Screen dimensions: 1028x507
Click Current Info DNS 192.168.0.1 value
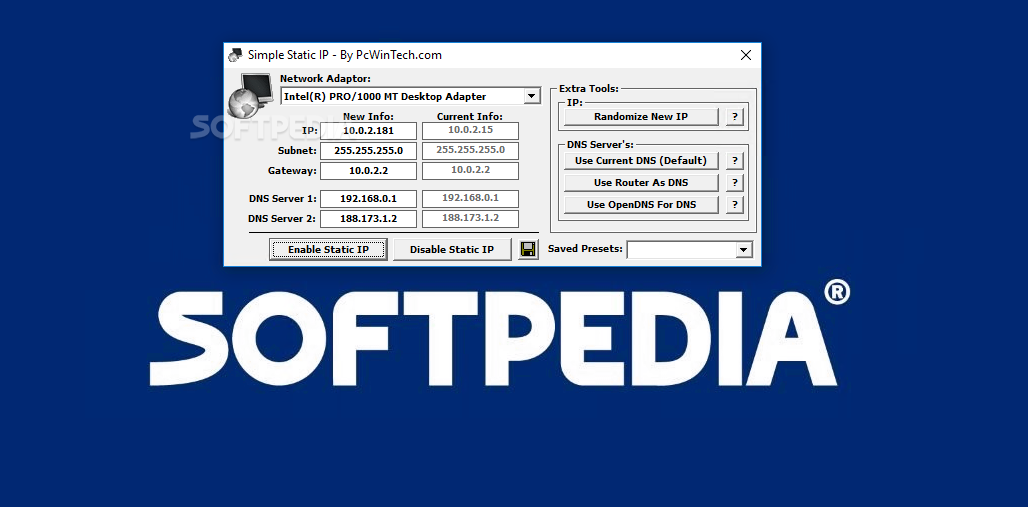pos(470,198)
